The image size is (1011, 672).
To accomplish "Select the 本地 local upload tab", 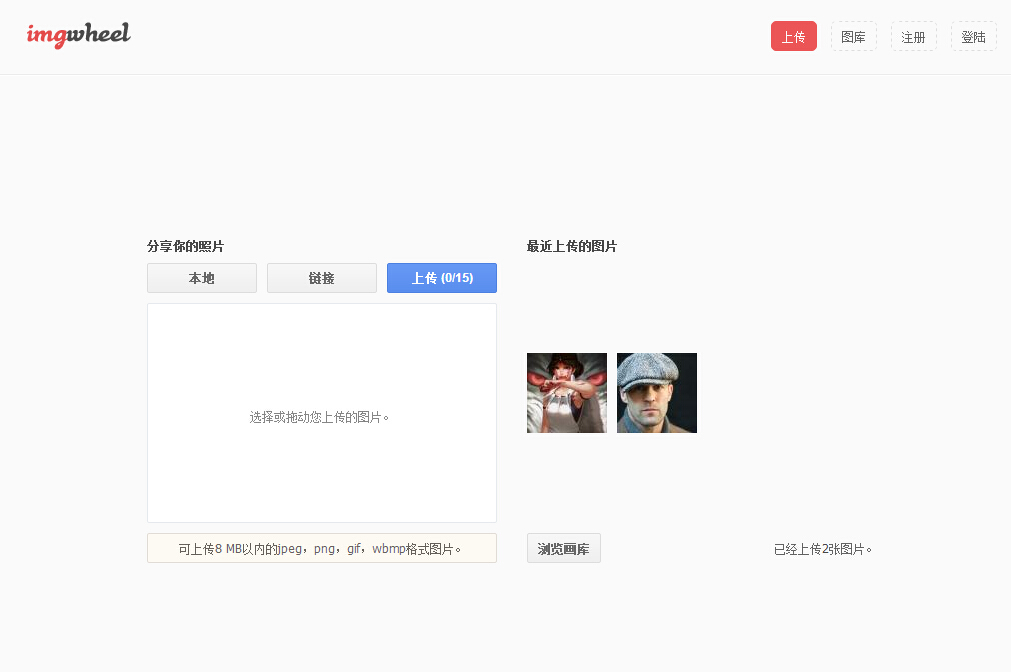I will click(202, 278).
